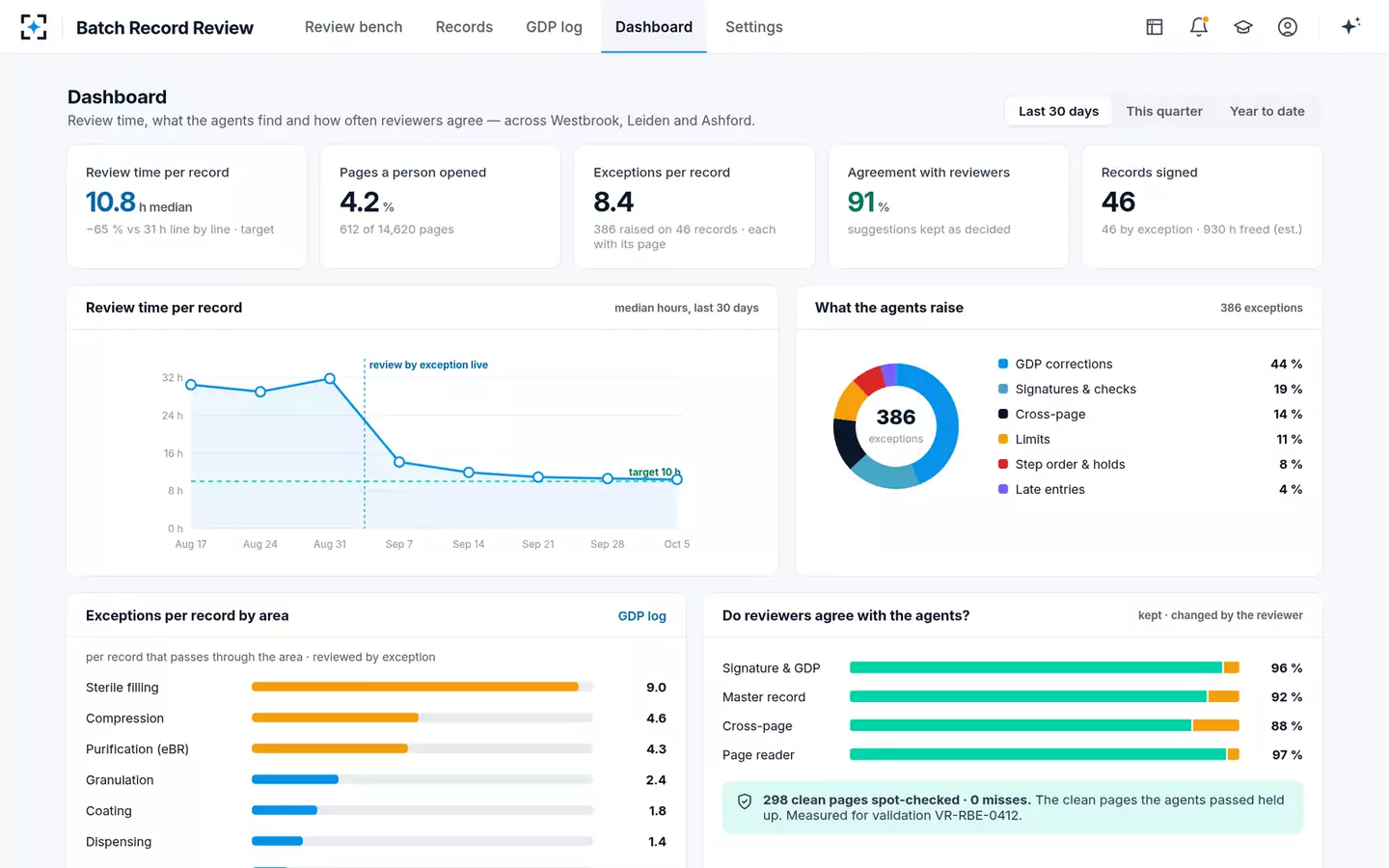The height and width of the screenshot is (868, 1389).
Task: Click the Purification (eBR) row label
Action: click(x=137, y=749)
